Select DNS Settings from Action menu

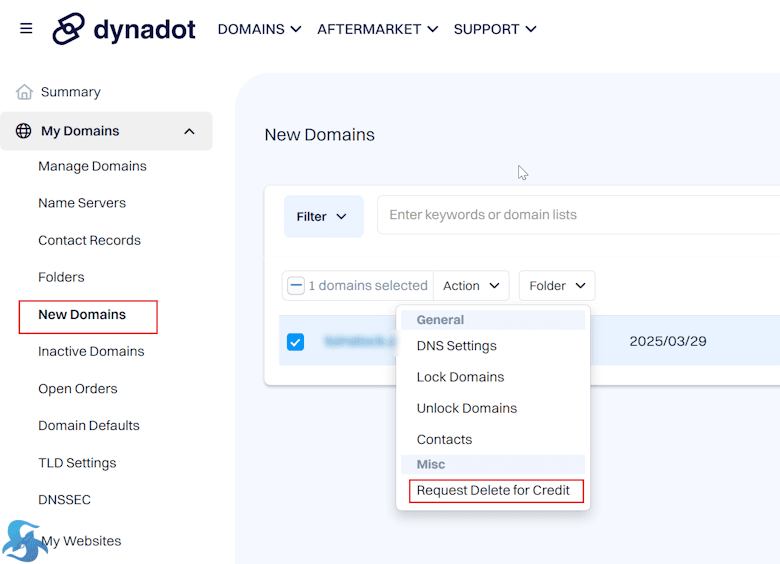click(456, 346)
